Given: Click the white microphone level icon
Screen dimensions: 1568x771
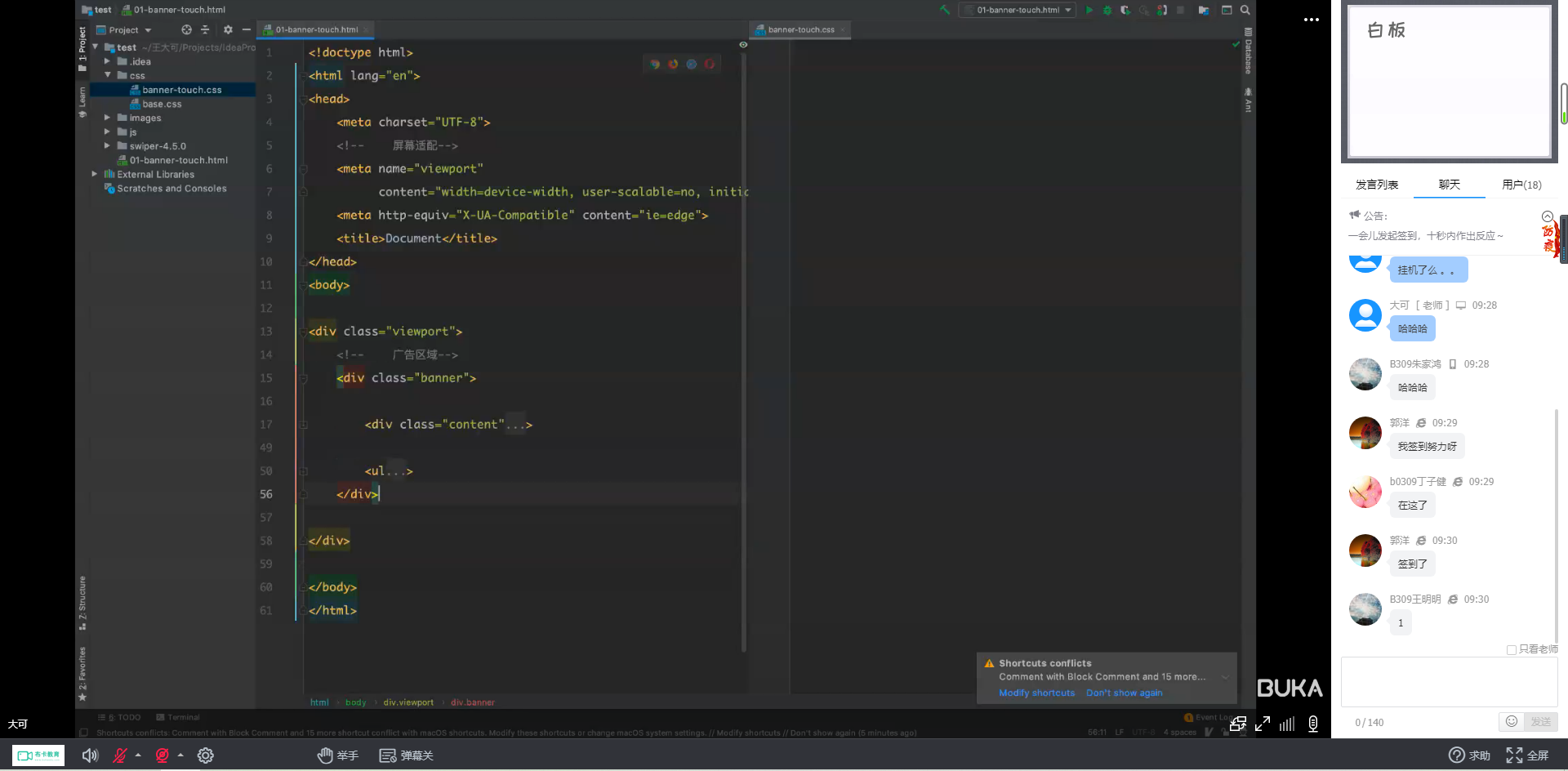Looking at the screenshot, I should pyautogui.click(x=1312, y=724).
